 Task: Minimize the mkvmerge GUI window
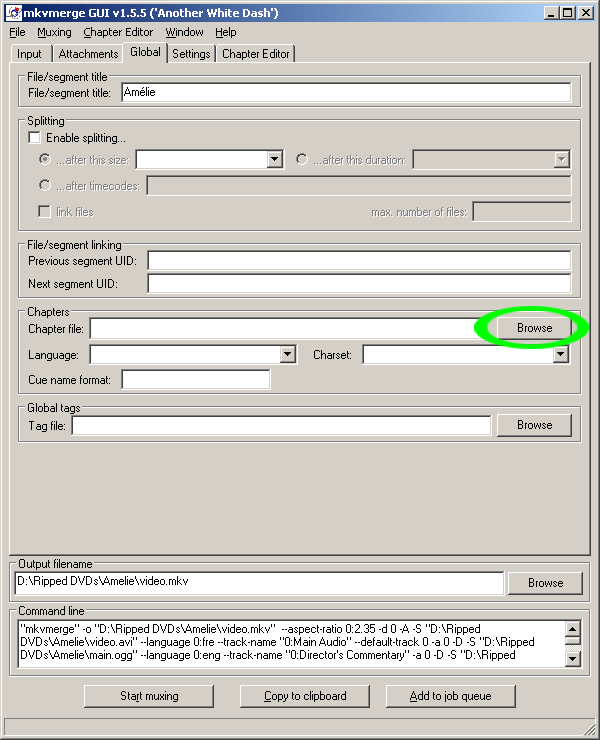coord(551,13)
